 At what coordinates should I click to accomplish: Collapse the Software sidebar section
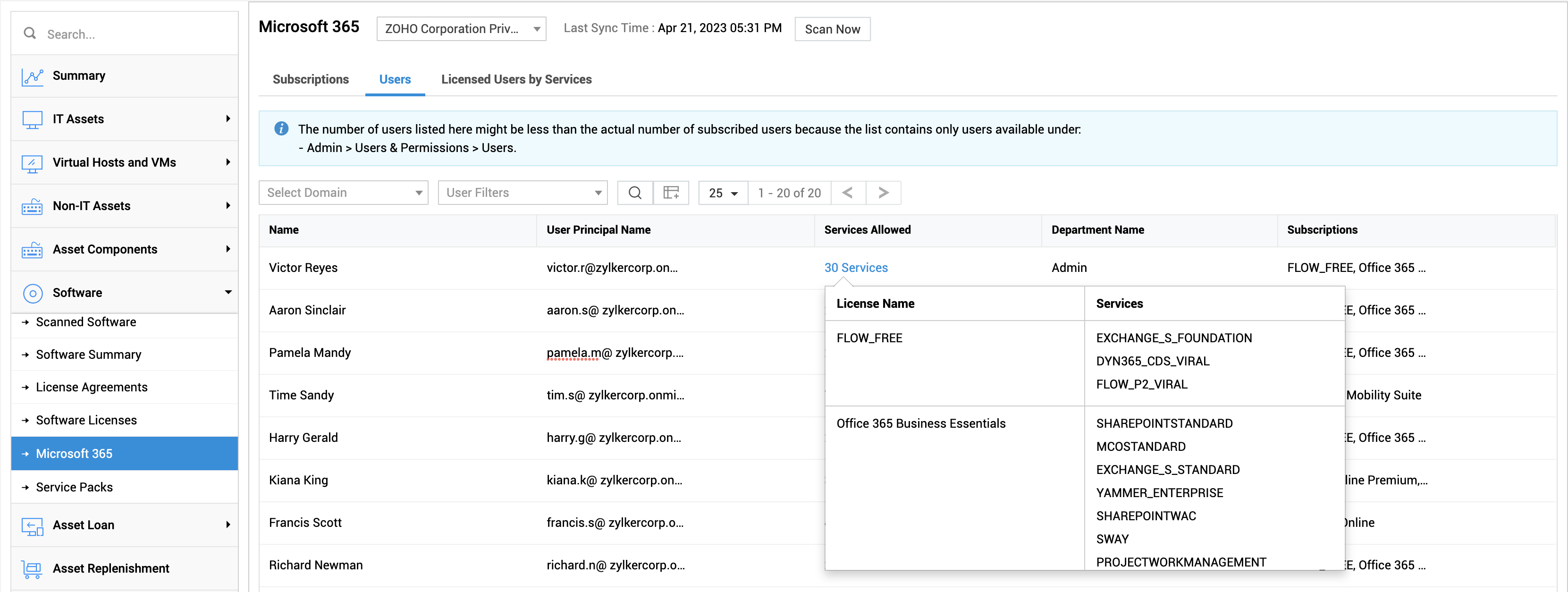click(x=228, y=292)
